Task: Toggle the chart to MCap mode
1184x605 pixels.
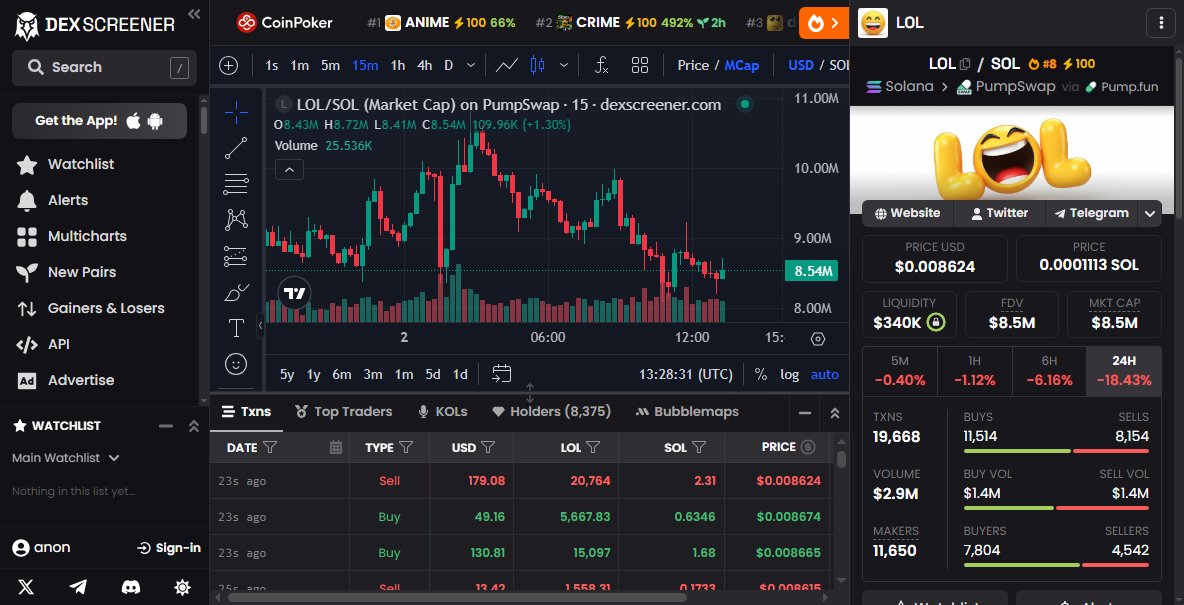Action: point(742,66)
